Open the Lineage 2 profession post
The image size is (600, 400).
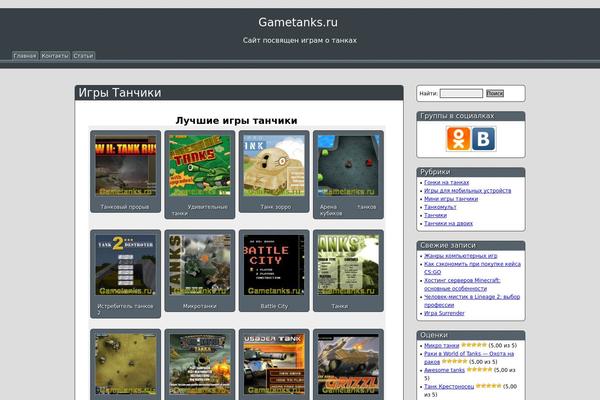[472, 301]
